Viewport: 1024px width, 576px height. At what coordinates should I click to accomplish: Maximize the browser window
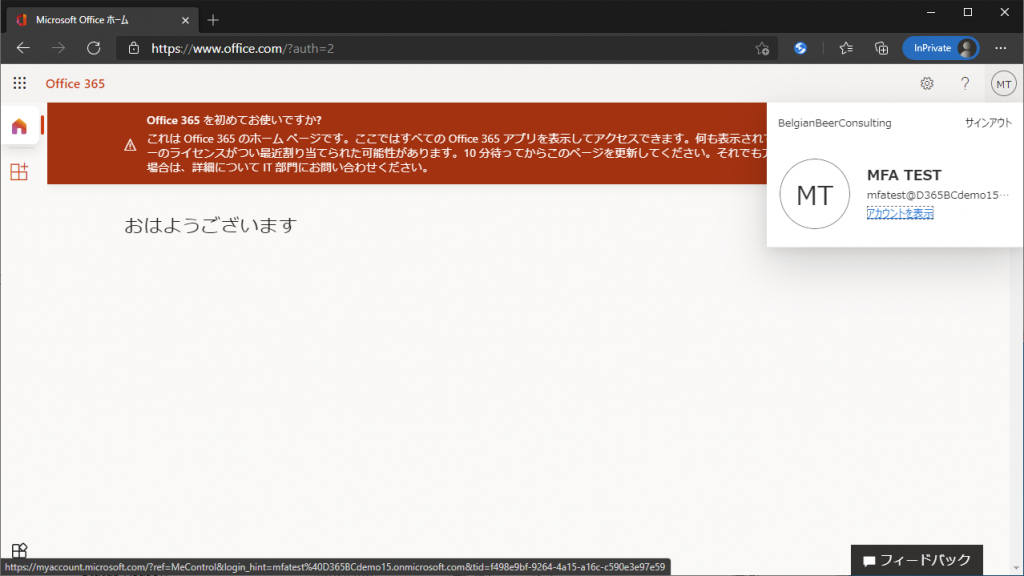tap(968, 12)
